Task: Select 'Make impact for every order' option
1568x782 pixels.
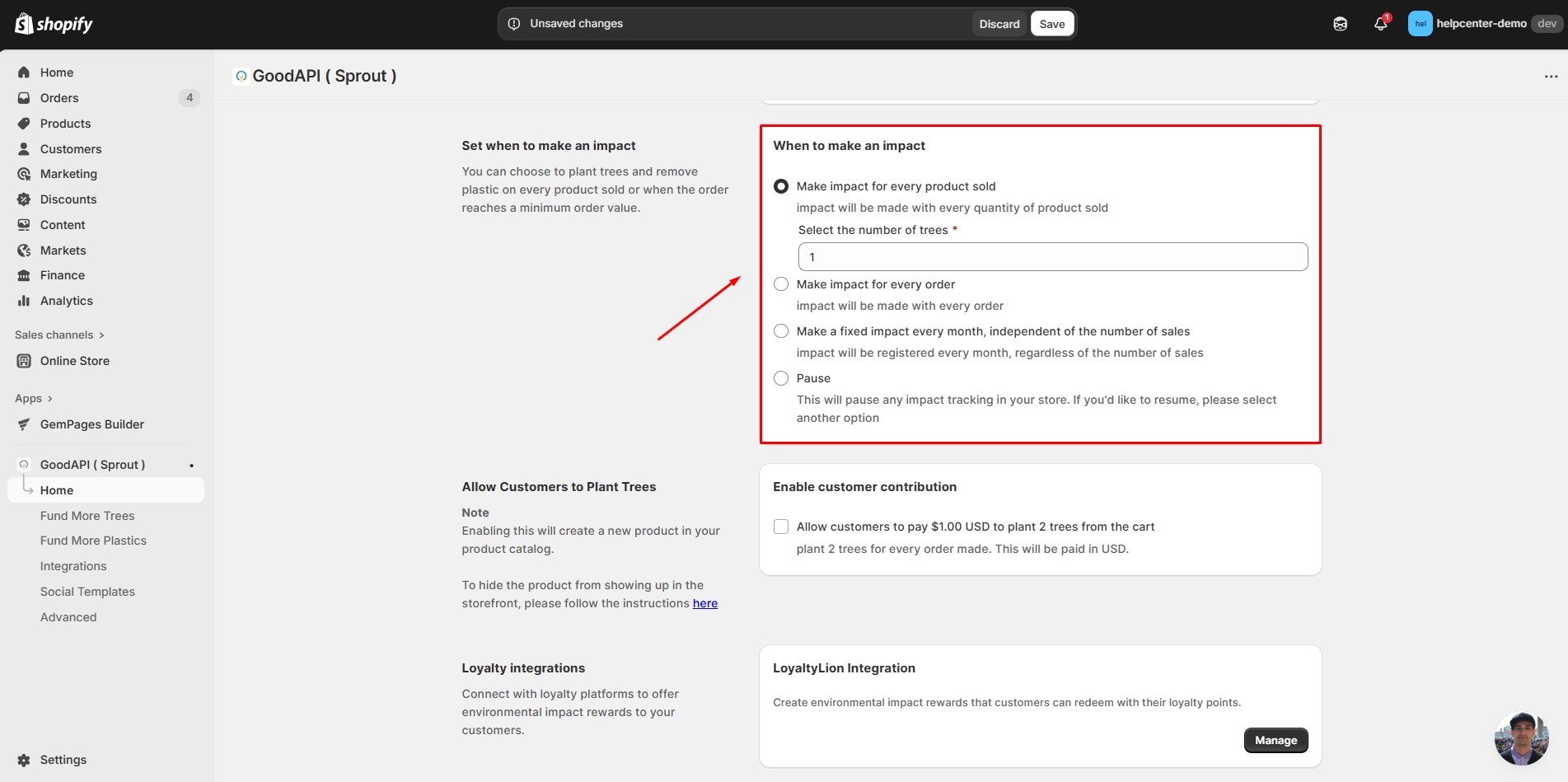Action: tap(781, 284)
